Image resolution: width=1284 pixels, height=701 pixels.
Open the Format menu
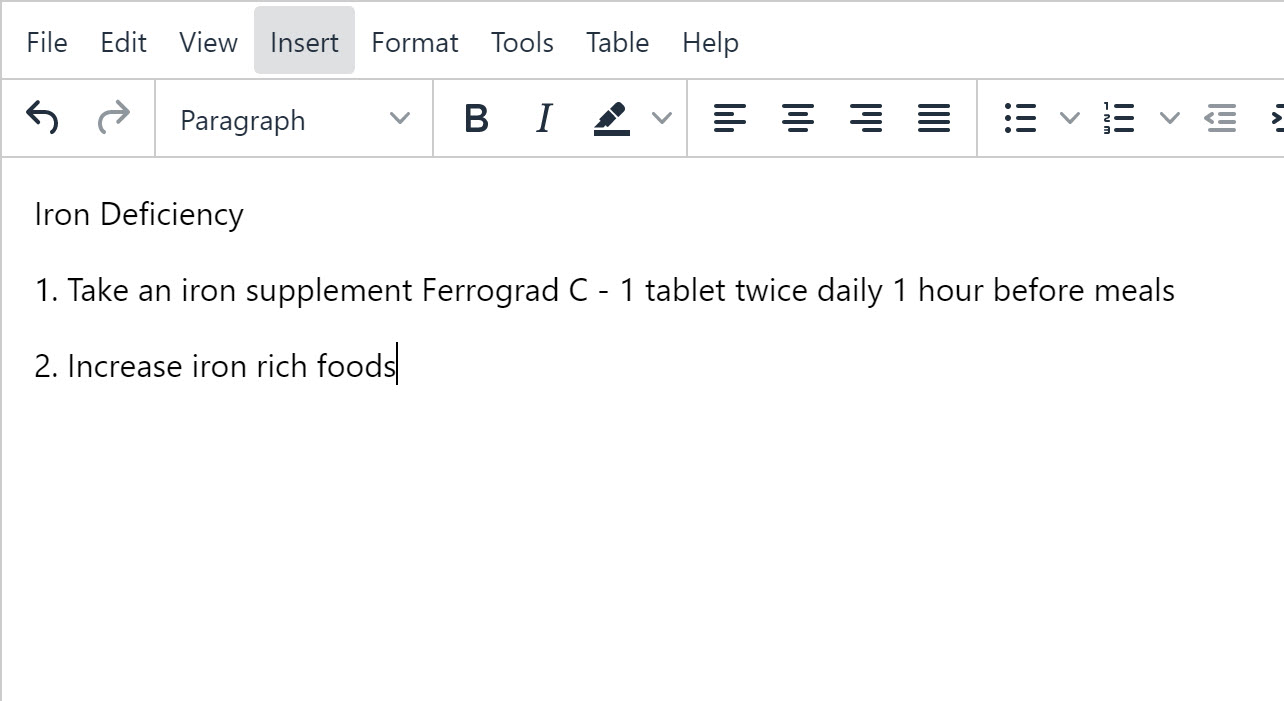(414, 42)
